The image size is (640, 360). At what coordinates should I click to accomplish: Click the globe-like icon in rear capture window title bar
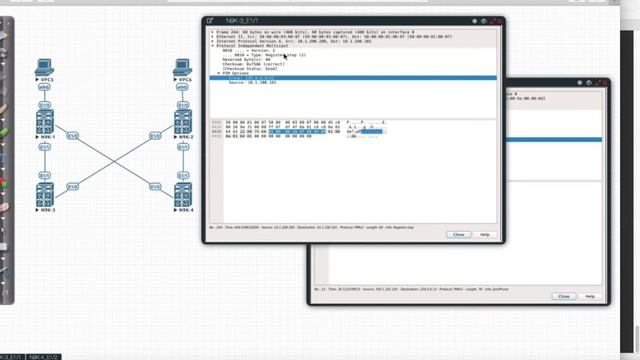pyautogui.click(x=589, y=82)
